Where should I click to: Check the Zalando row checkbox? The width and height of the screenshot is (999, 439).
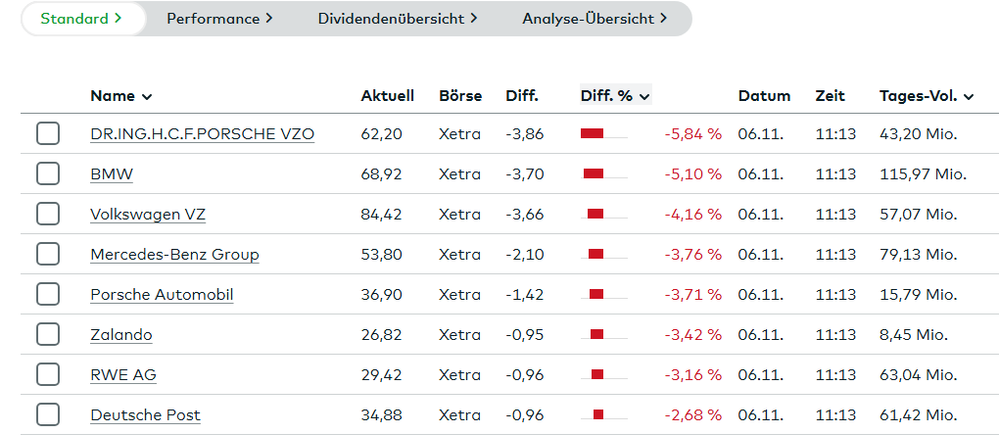[x=48, y=334]
